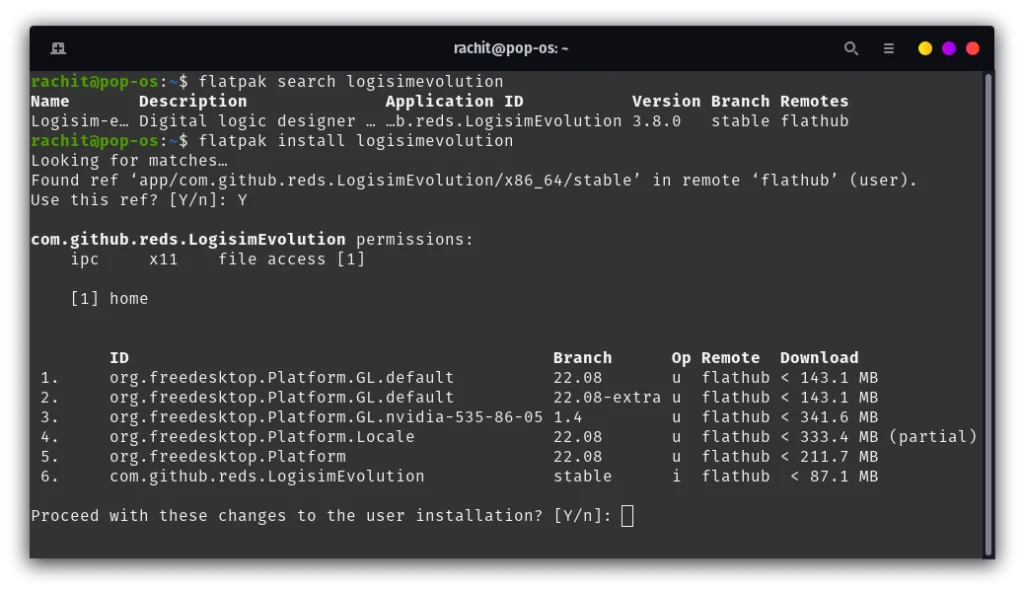Click row 6 com.github.reds.LogisimEvolution entry
Screen dimensions: 1024x592
pyautogui.click(x=266, y=476)
